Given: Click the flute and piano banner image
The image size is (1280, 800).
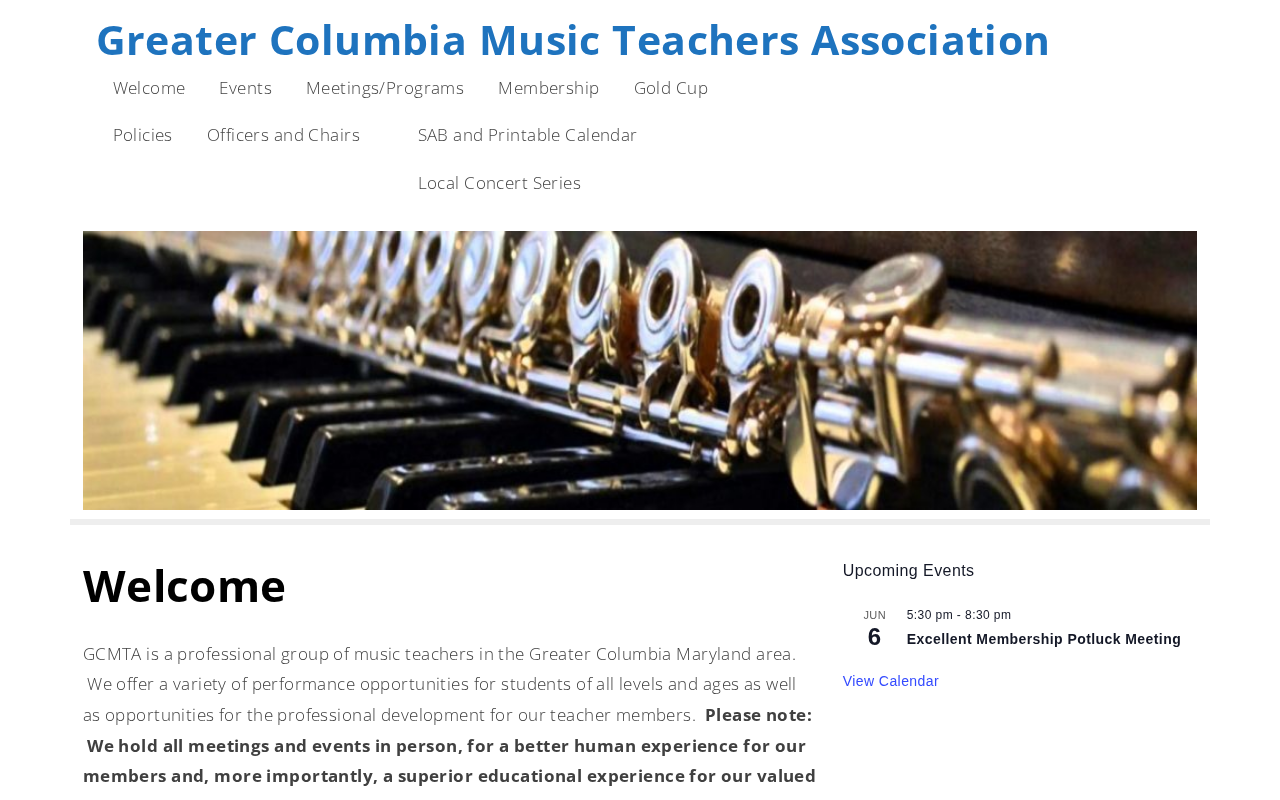Looking at the screenshot, I should [640, 370].
